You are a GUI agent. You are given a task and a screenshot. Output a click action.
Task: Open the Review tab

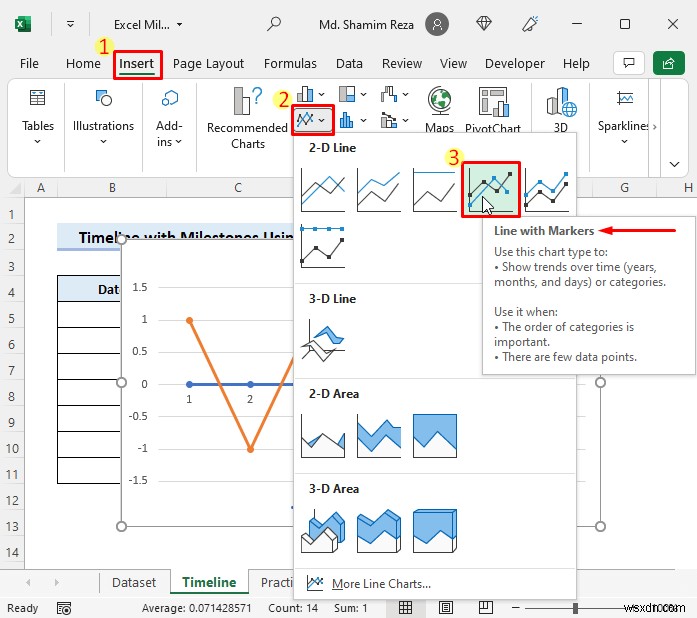pos(402,64)
